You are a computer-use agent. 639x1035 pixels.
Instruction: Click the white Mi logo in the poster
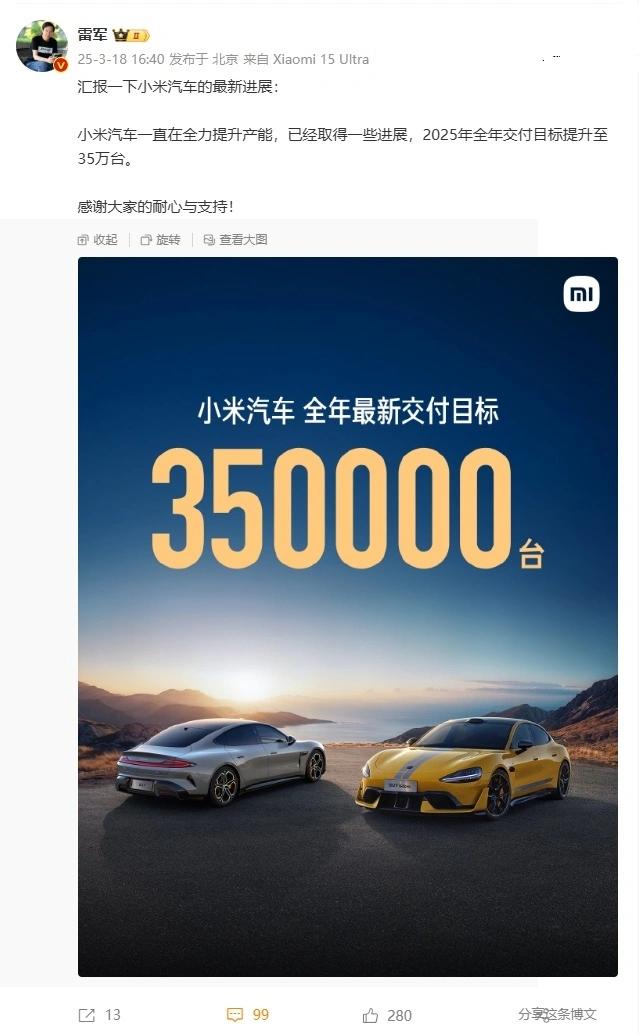coord(581,294)
